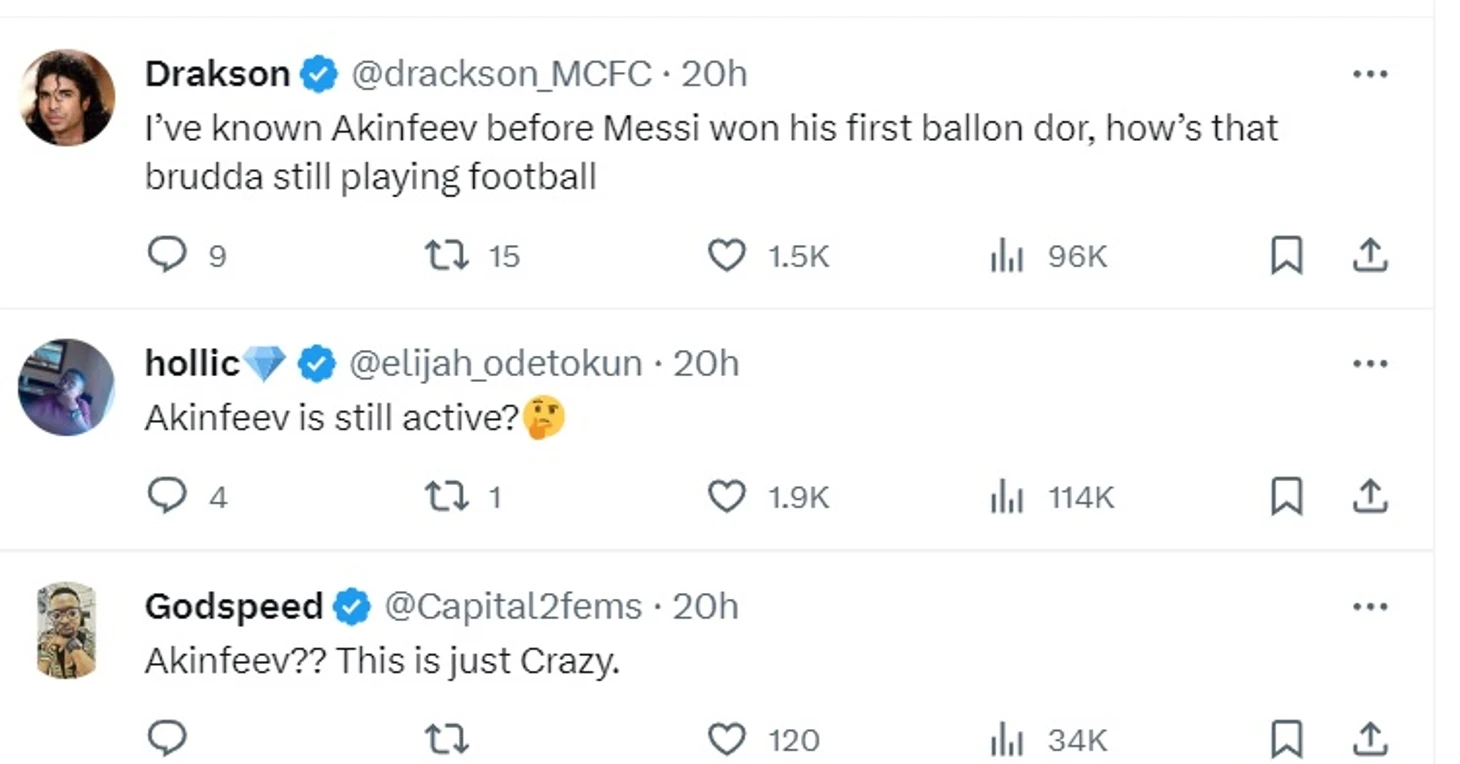Bookmark hollic's tweet
Screen dimensions: 1460x764
pyautogui.click(x=1286, y=496)
